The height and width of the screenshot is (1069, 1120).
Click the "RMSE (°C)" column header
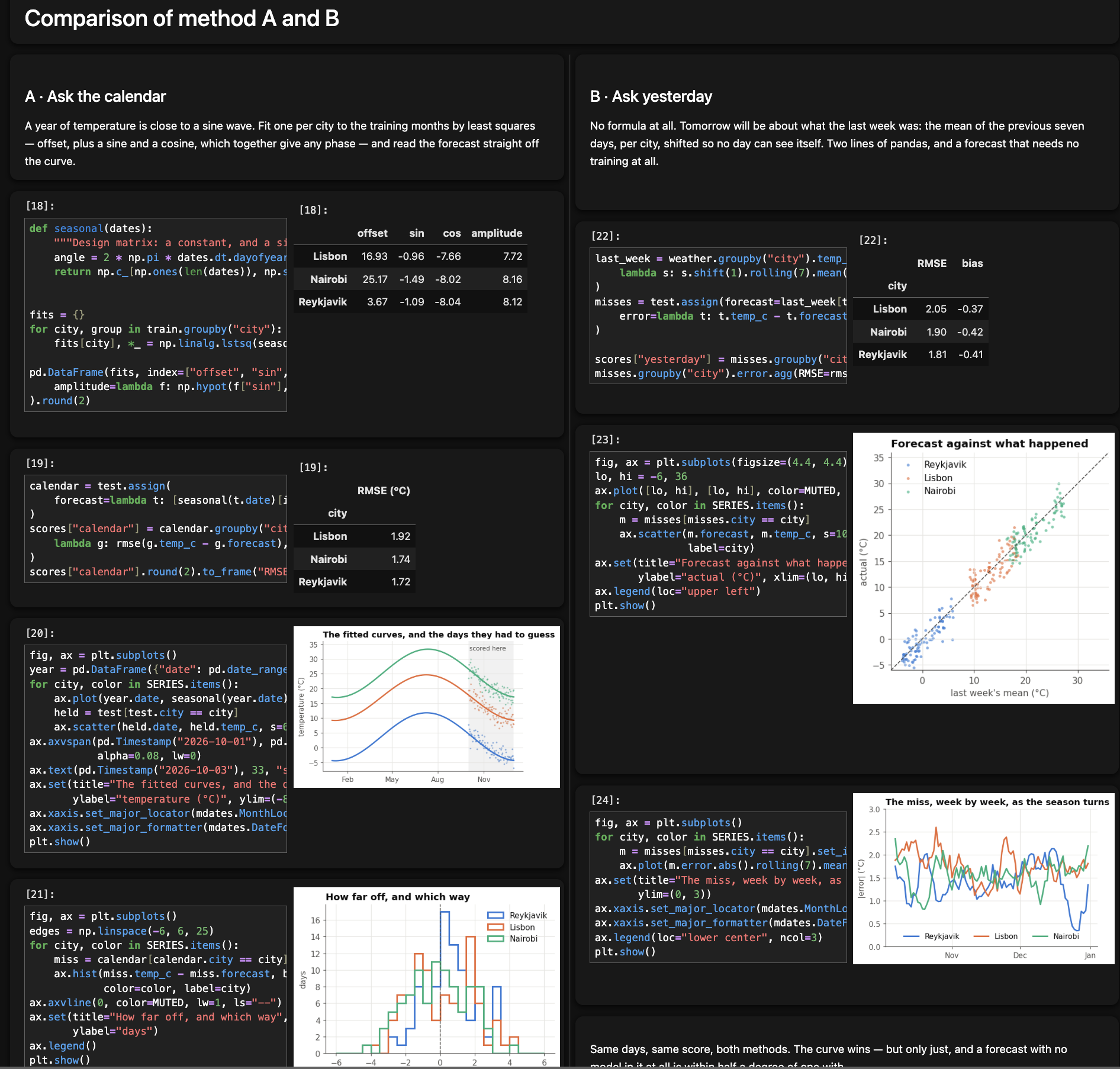click(384, 491)
